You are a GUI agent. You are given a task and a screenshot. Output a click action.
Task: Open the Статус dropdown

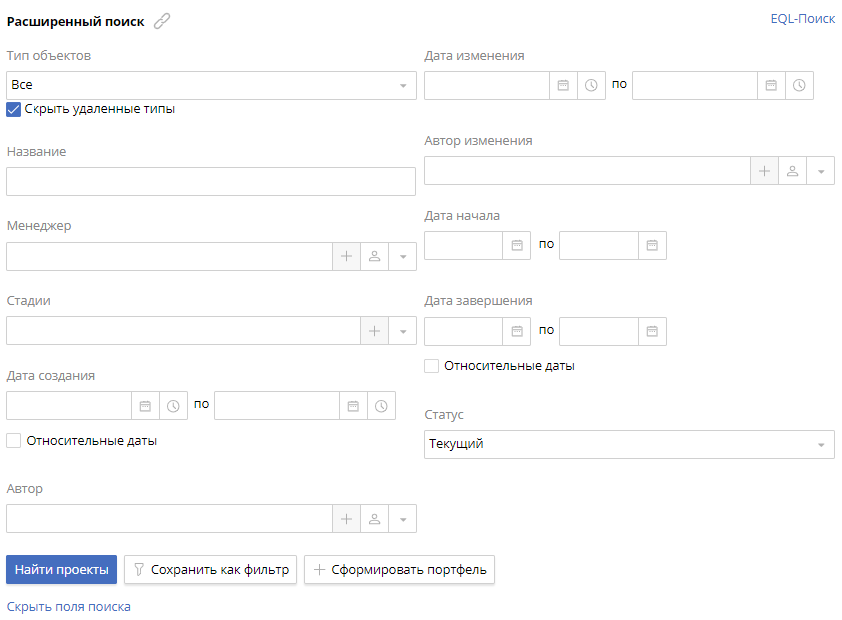point(821,445)
